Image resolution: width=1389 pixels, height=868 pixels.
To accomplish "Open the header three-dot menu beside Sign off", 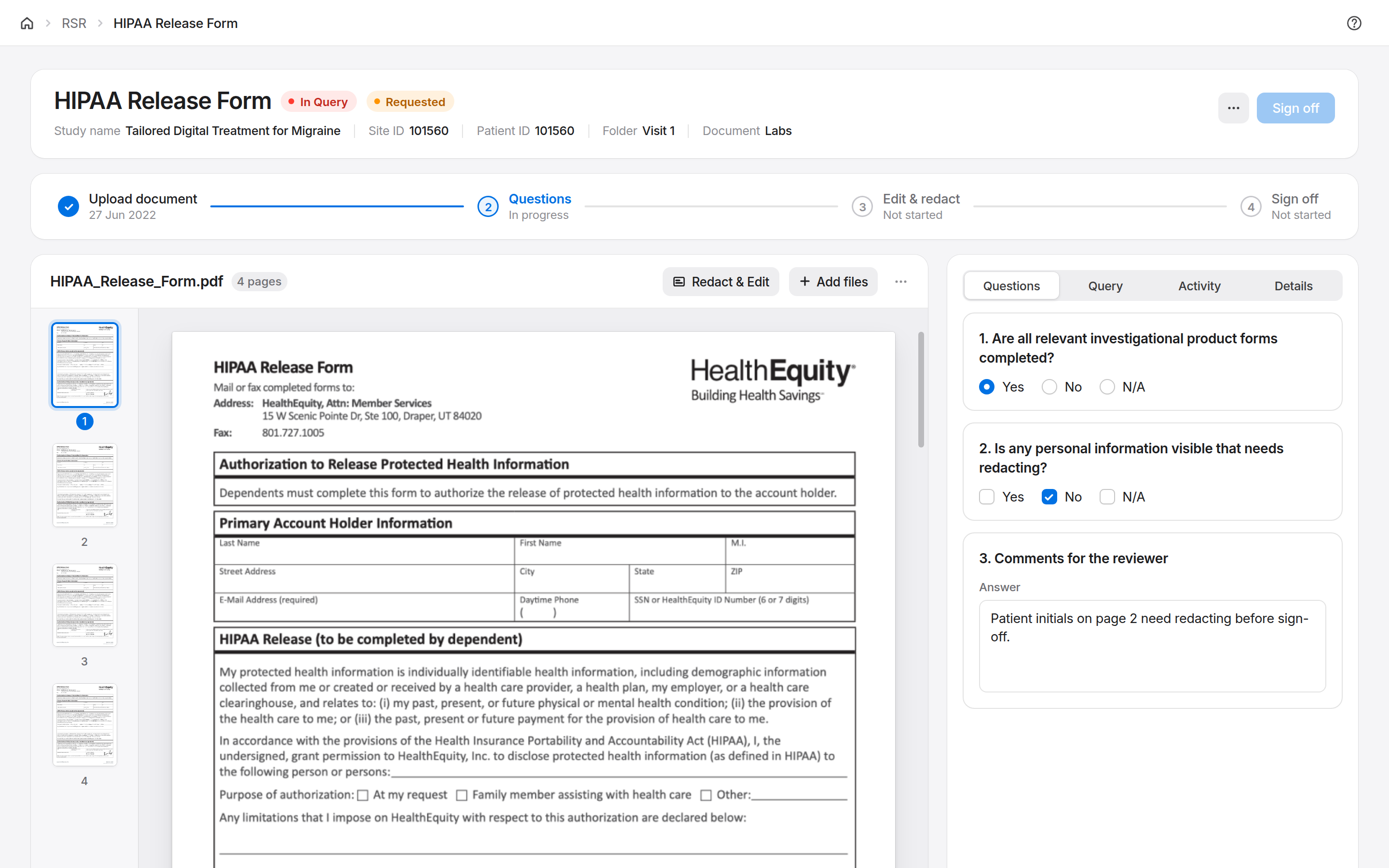I will coord(1233,108).
